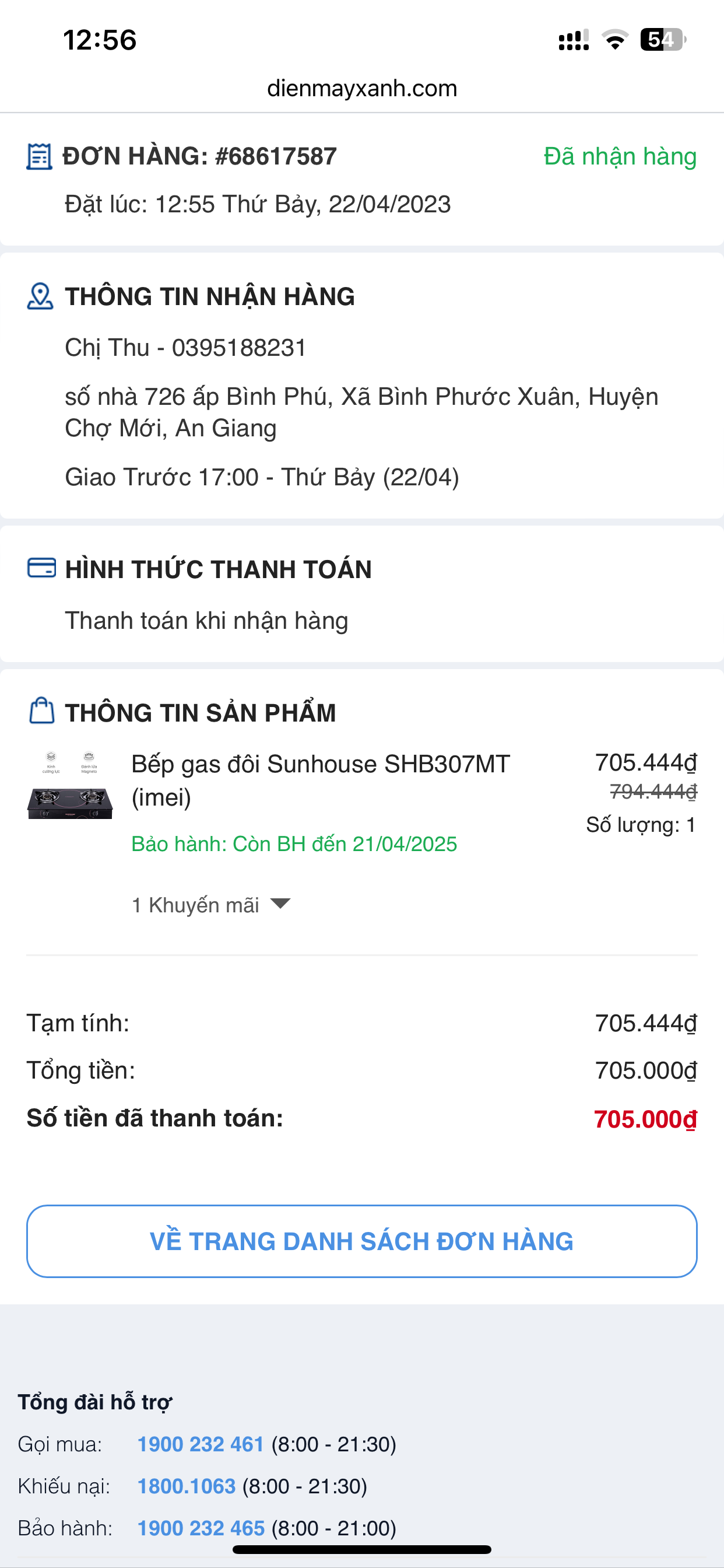Image resolution: width=724 pixels, height=1568 pixels.
Task: Tap the home indicator bar at bottom
Action: (362, 1550)
